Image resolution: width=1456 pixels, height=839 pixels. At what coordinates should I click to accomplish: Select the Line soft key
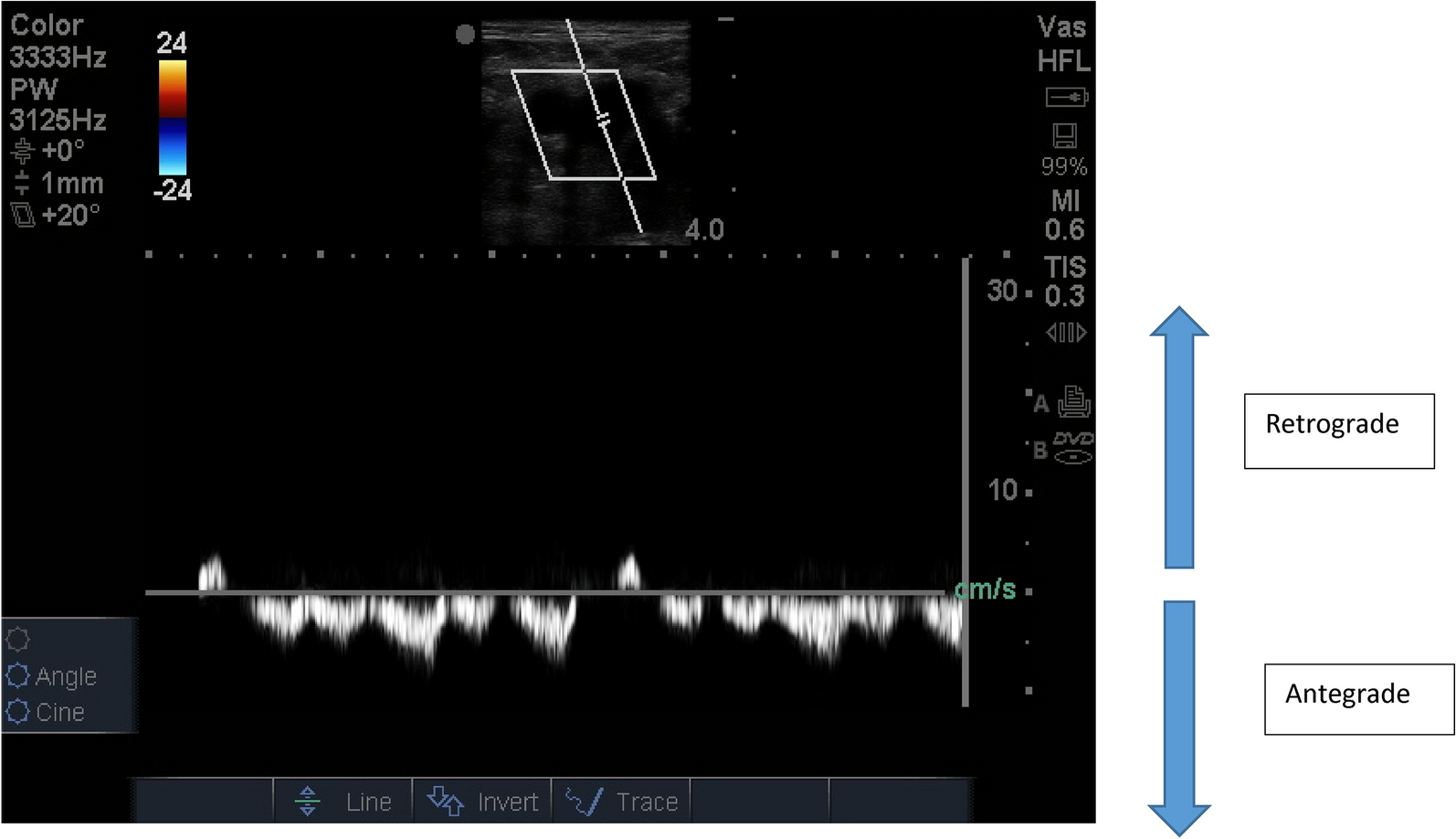click(343, 801)
